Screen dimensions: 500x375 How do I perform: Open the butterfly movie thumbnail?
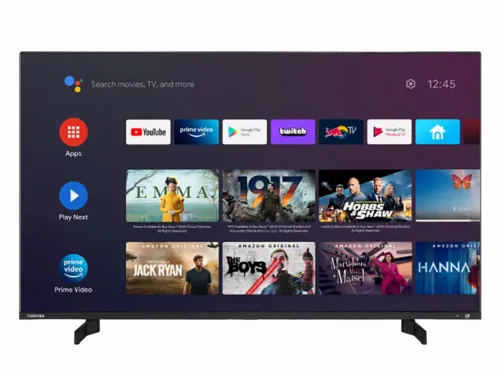[448, 196]
